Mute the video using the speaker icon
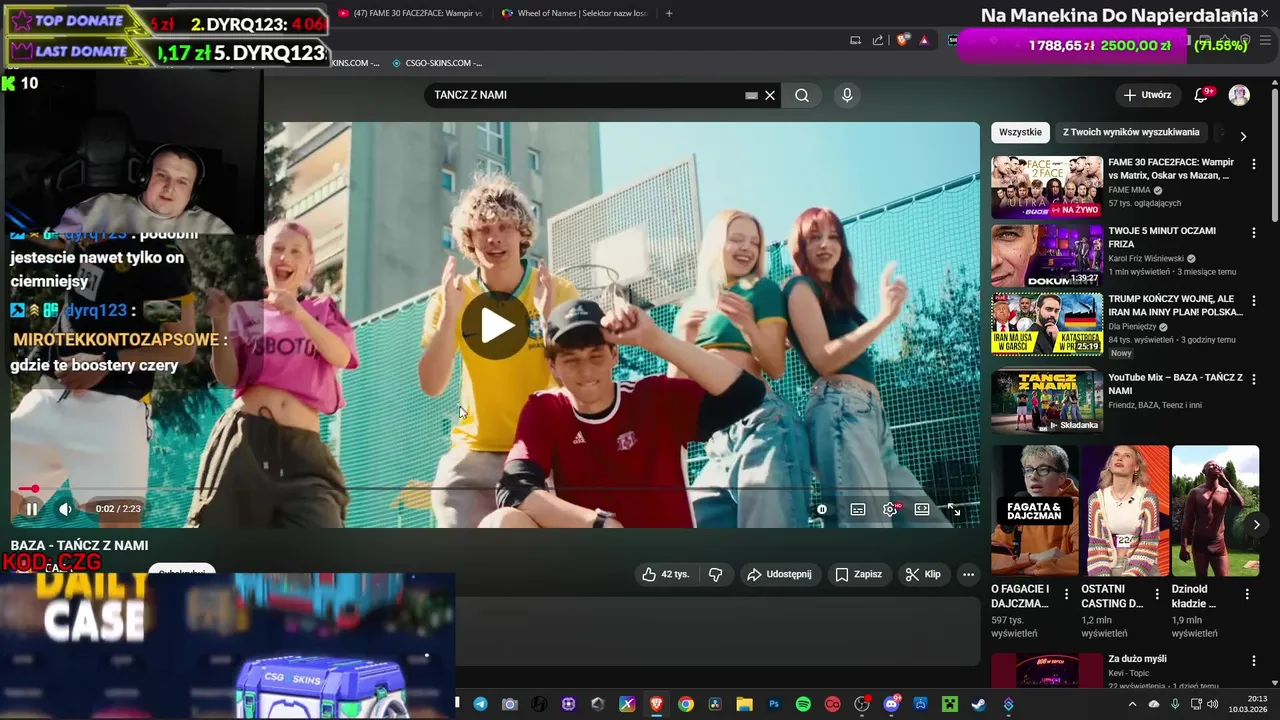Screen dimensions: 1280x720 pos(65,509)
